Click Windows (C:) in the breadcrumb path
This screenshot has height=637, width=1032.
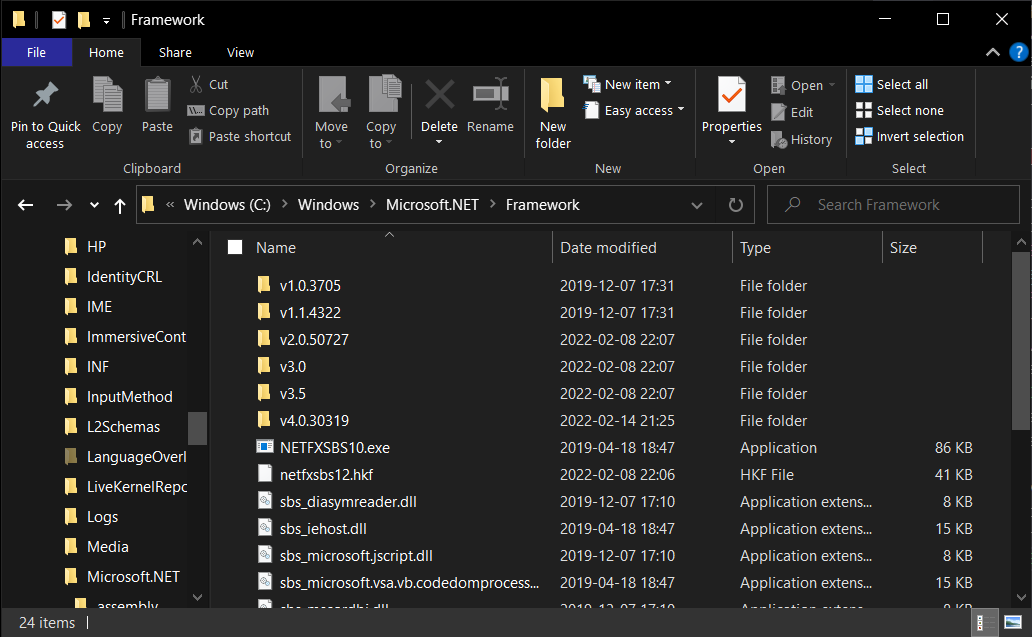(227, 205)
